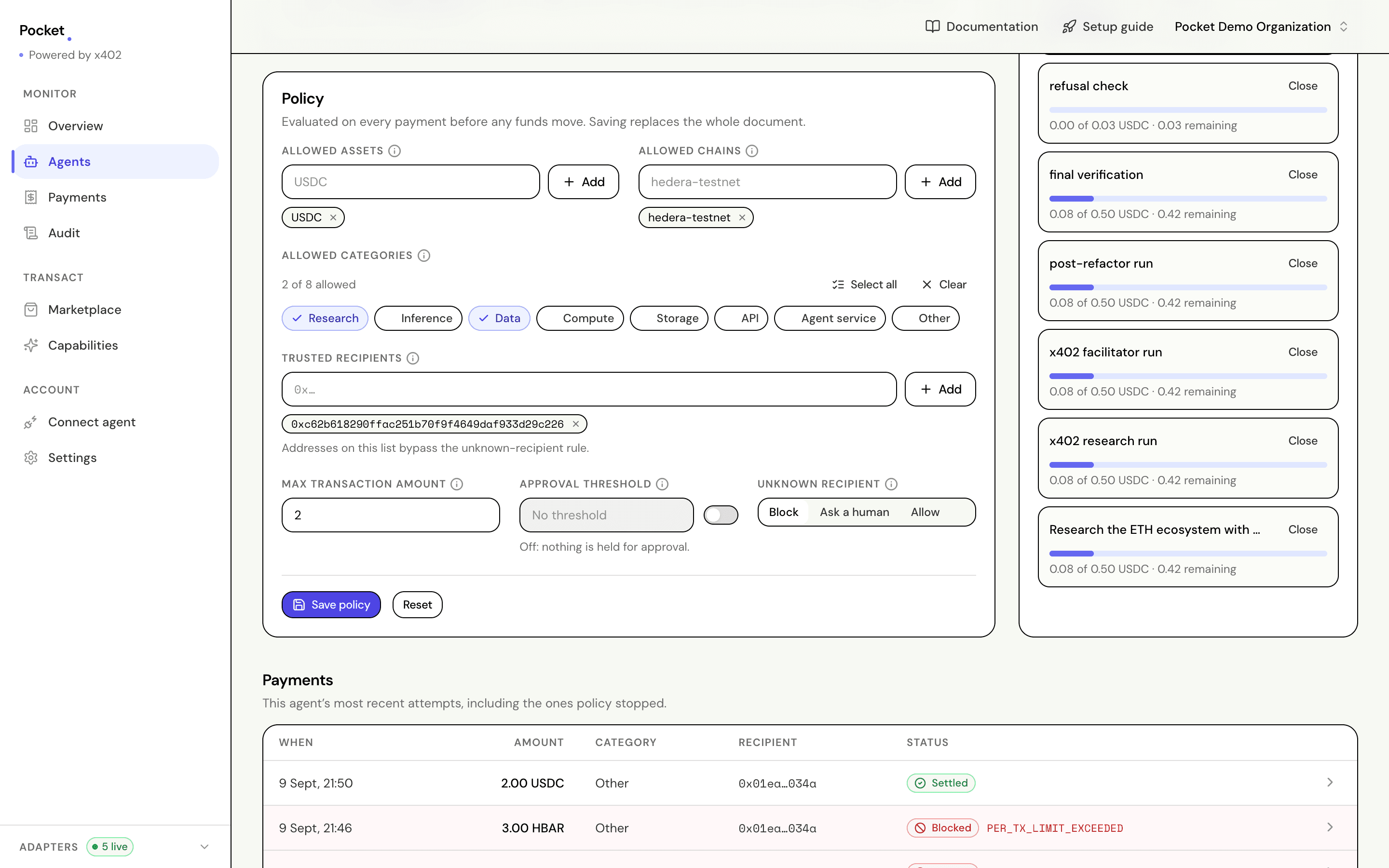Turn on the approval threshold switch

click(x=721, y=515)
